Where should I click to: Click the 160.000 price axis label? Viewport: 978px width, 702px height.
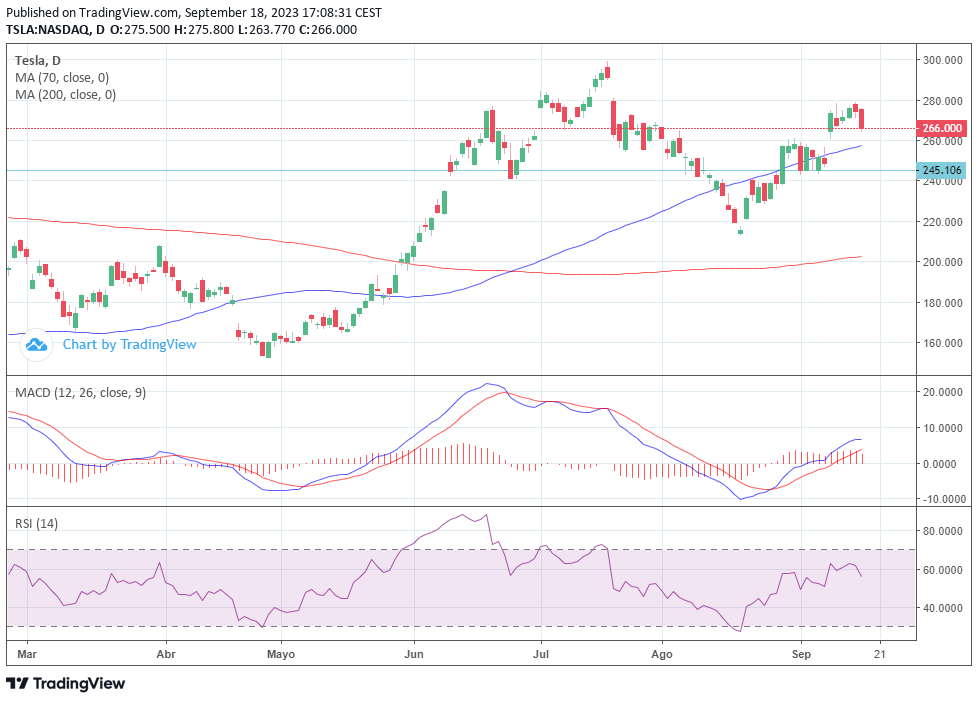[942, 343]
